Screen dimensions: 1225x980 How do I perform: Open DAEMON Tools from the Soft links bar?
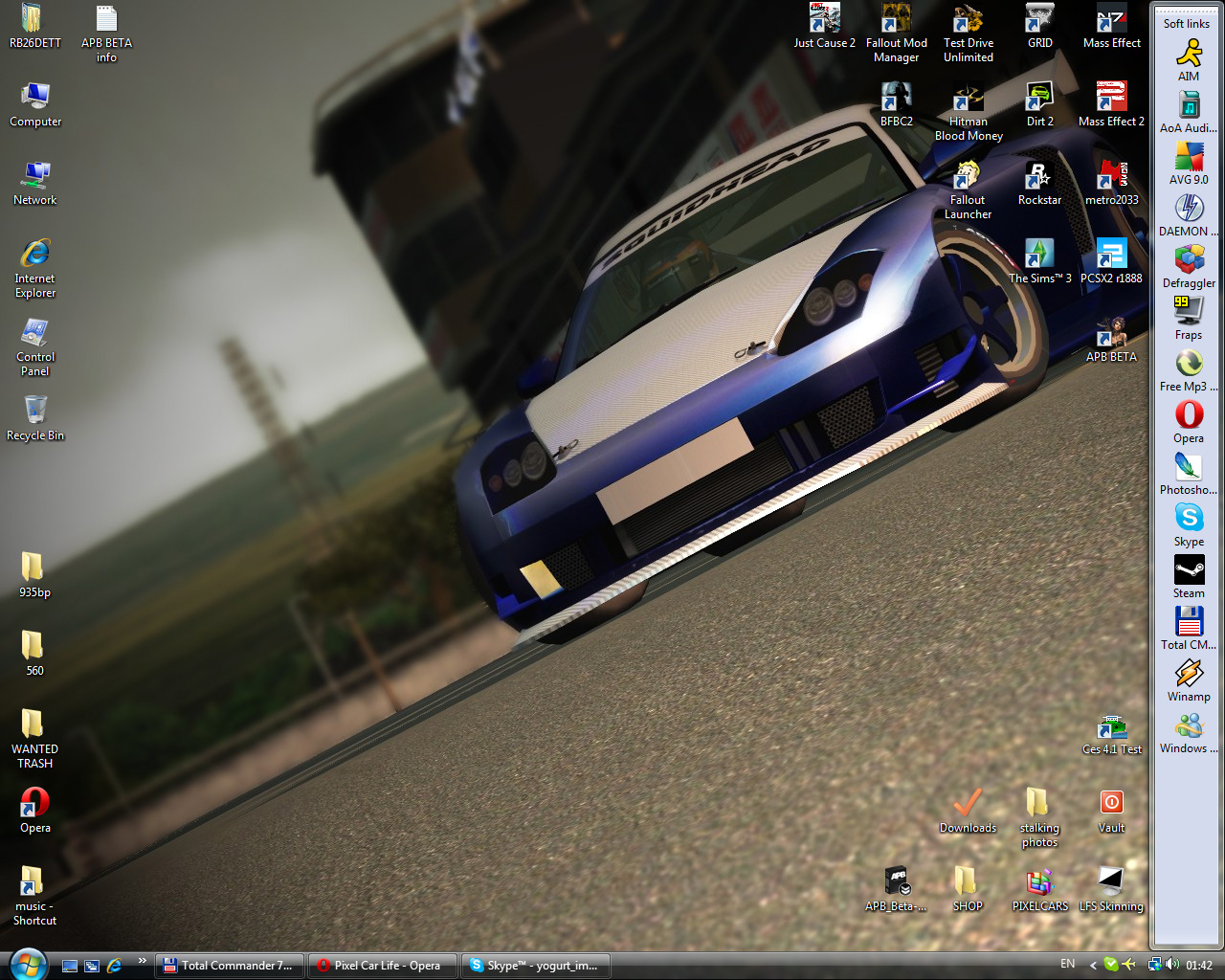point(1189,216)
